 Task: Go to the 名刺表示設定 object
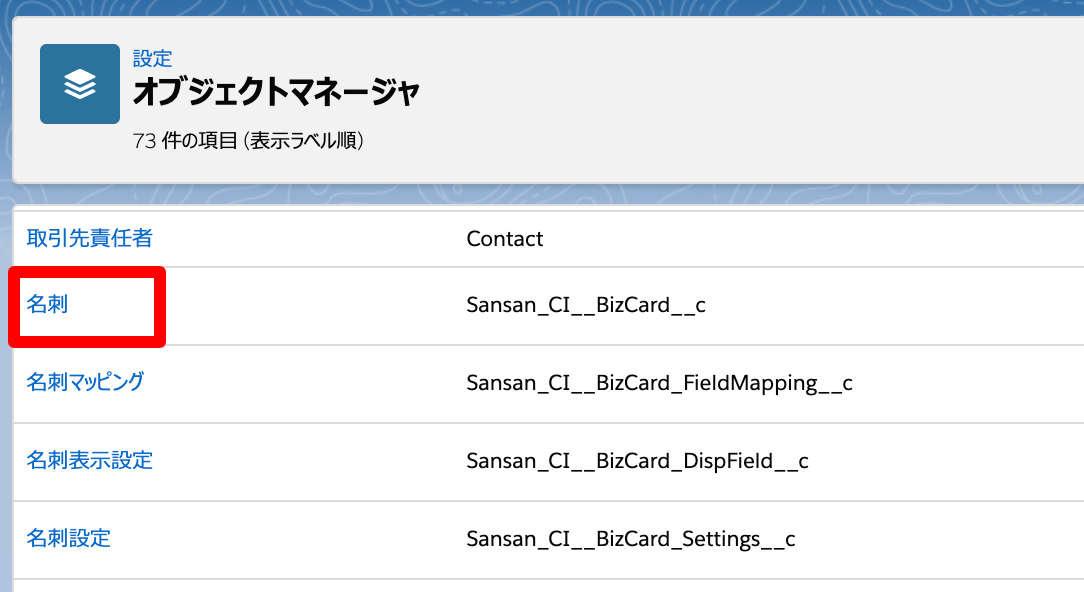[x=89, y=460]
